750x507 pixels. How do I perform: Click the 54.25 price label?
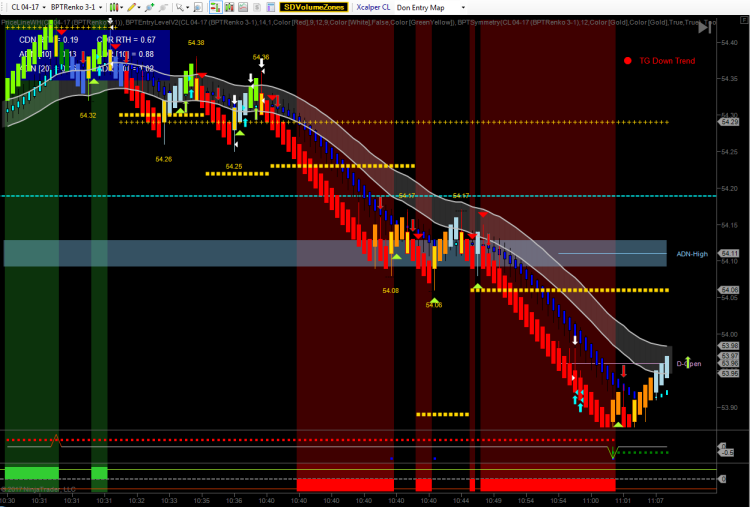click(234, 166)
